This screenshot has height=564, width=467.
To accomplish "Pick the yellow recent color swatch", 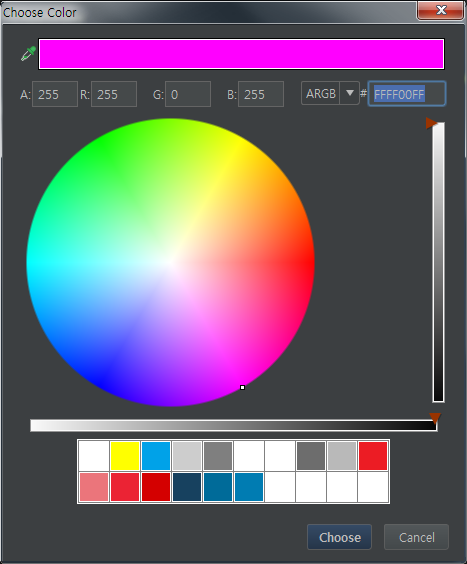I will point(125,456).
